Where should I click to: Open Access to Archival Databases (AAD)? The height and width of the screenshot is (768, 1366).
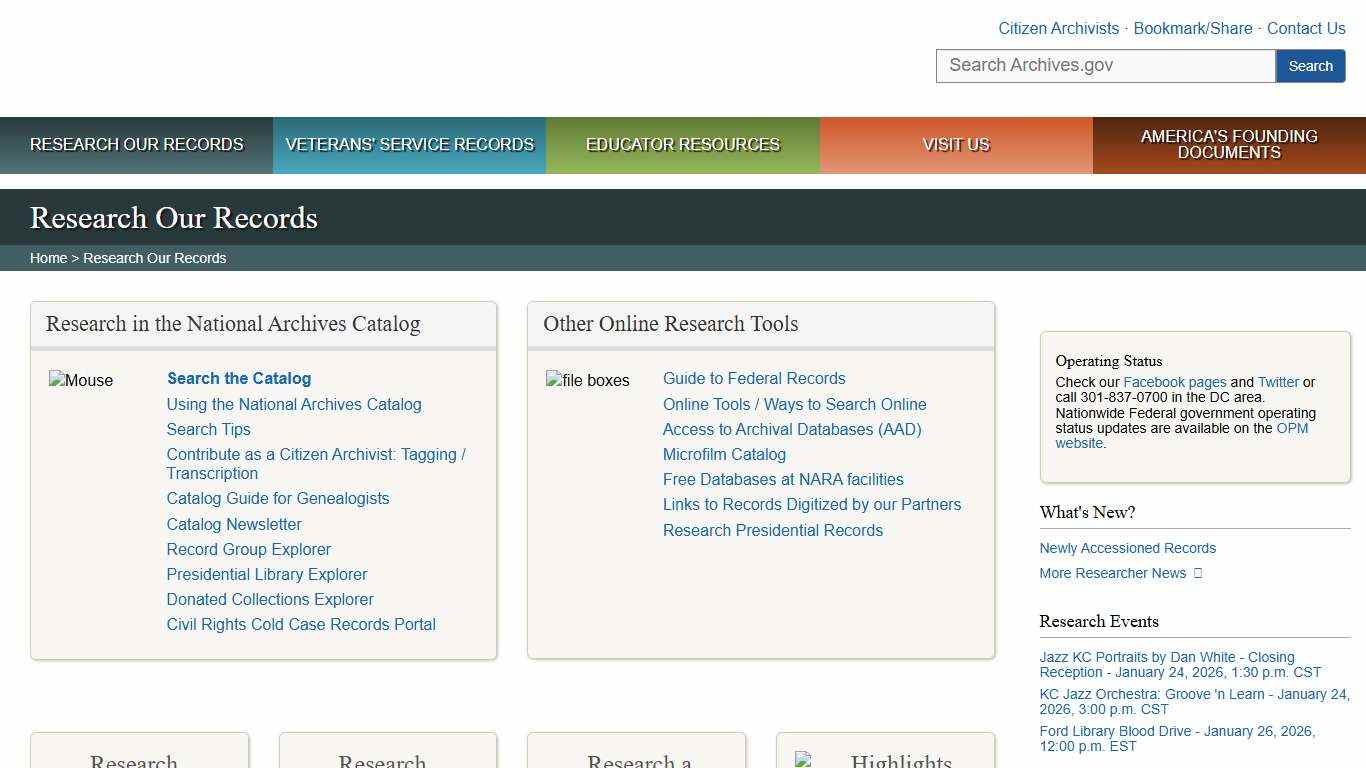click(792, 429)
